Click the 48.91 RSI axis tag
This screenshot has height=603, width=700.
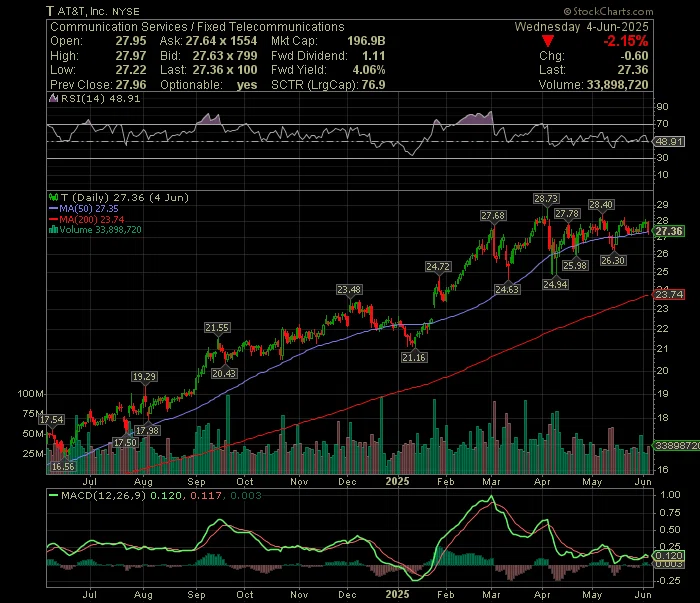click(x=668, y=141)
